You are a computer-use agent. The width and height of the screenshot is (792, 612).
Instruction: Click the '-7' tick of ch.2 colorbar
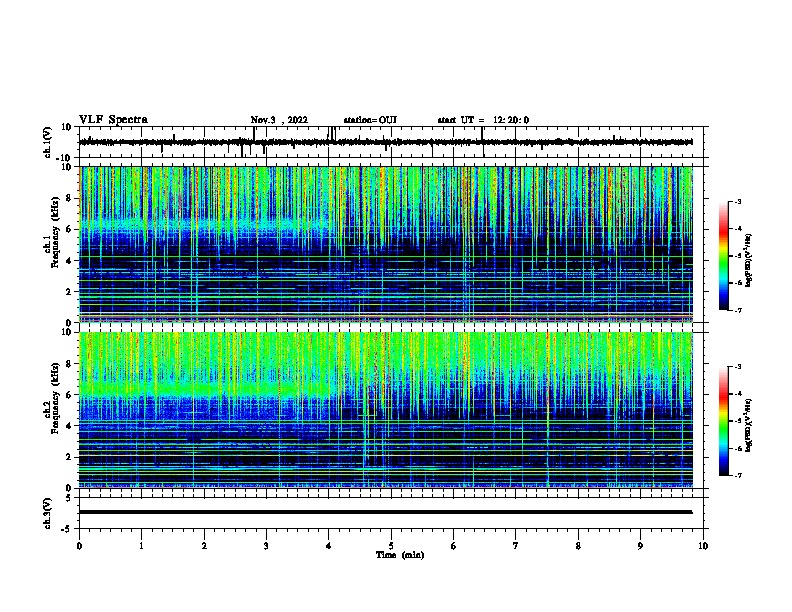tap(737, 475)
